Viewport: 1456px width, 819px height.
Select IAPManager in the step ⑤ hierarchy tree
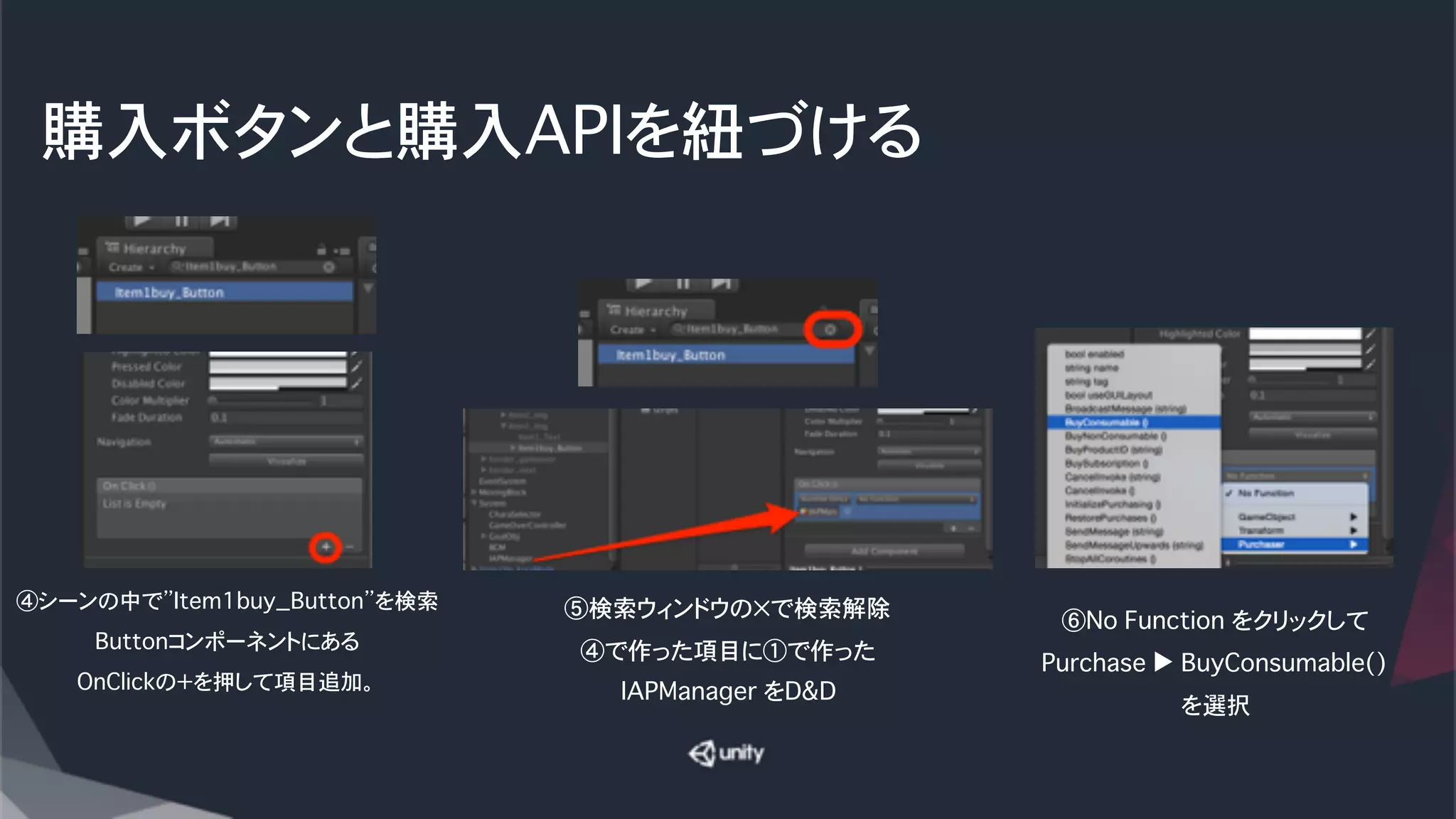510,559
